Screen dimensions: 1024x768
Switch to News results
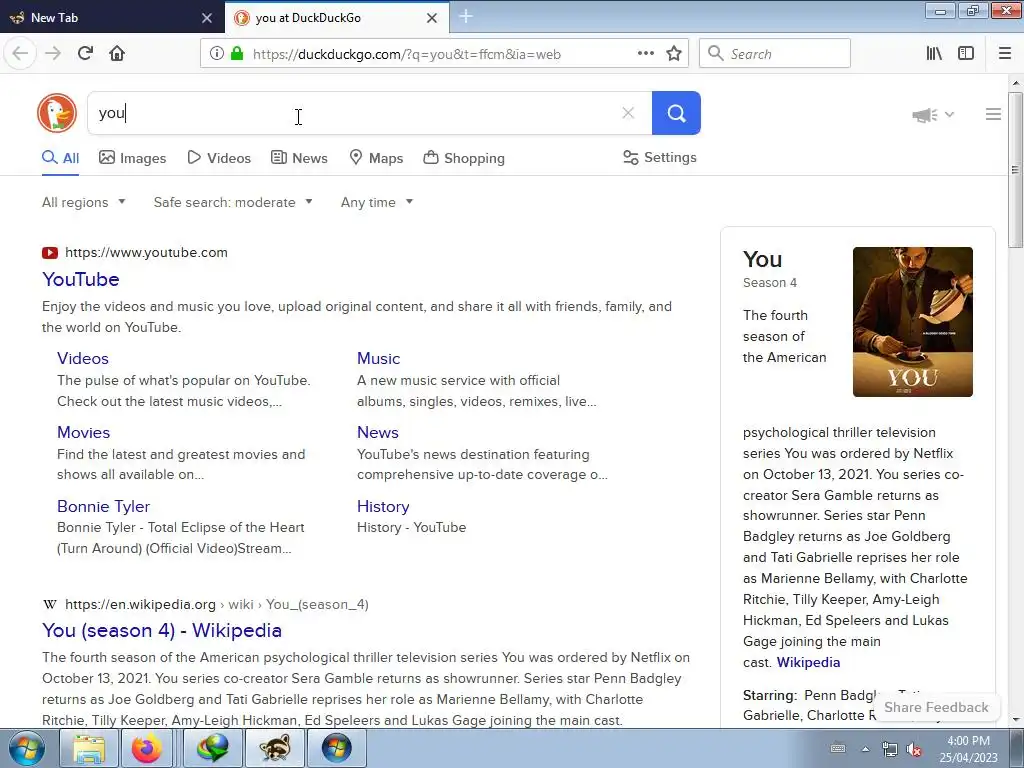click(x=299, y=158)
